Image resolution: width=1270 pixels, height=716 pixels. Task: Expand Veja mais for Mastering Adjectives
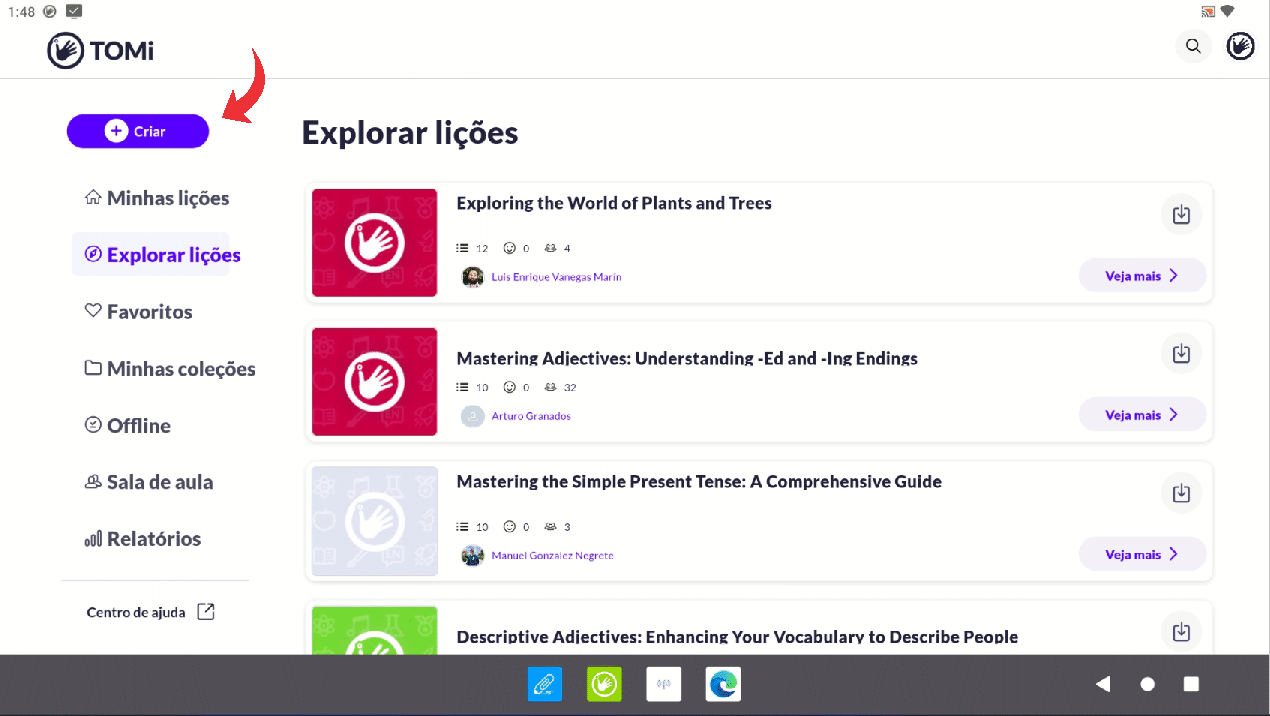1141,415
